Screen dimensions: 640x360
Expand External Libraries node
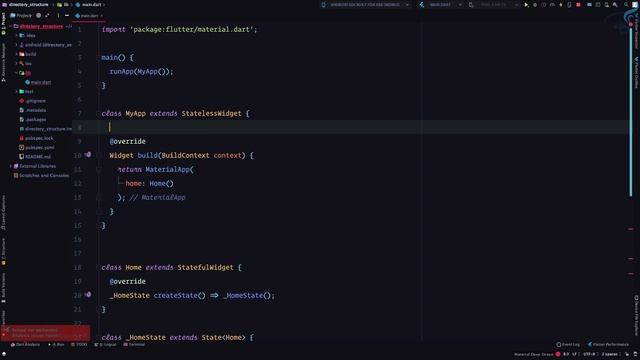11,166
